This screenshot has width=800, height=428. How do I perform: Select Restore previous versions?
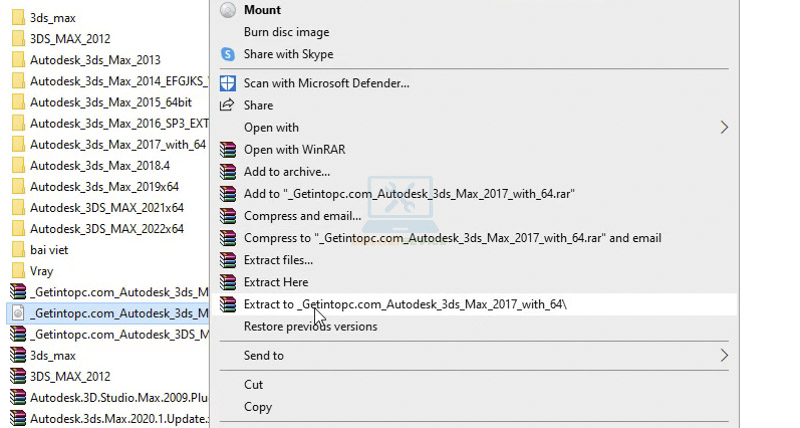point(310,326)
